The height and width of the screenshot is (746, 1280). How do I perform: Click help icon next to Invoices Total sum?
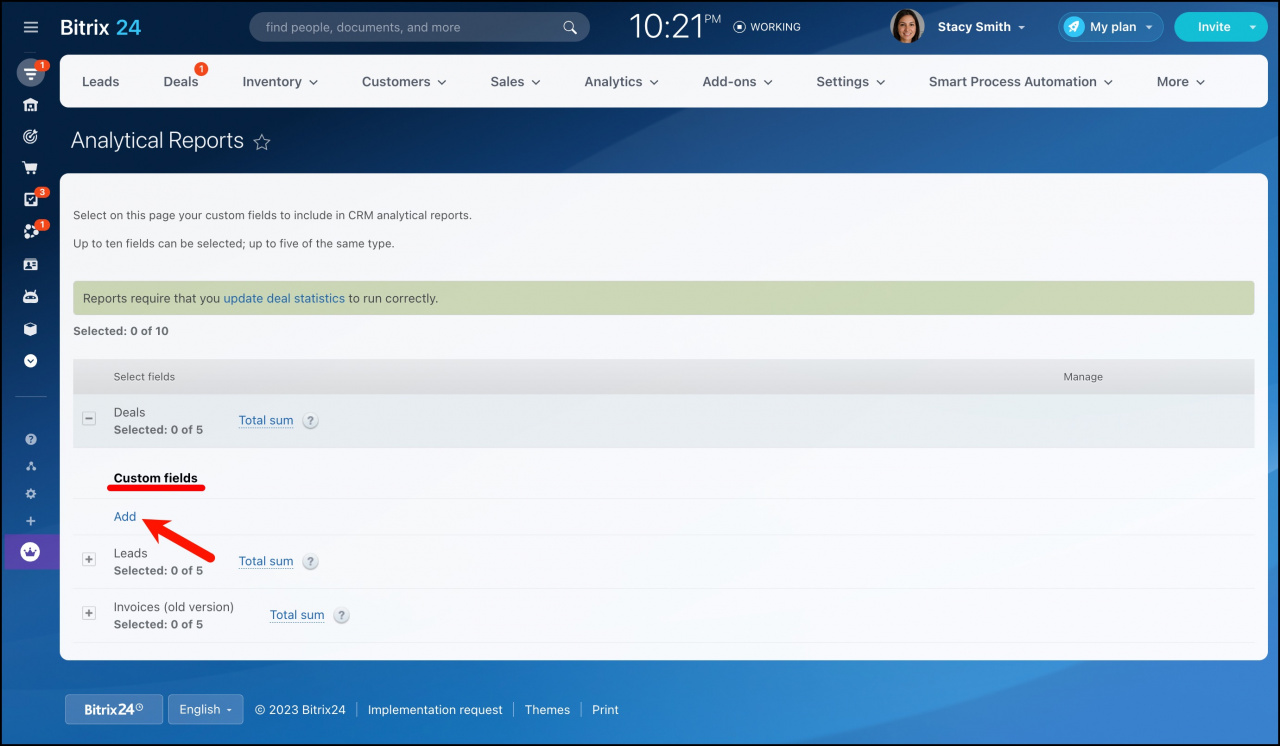341,616
